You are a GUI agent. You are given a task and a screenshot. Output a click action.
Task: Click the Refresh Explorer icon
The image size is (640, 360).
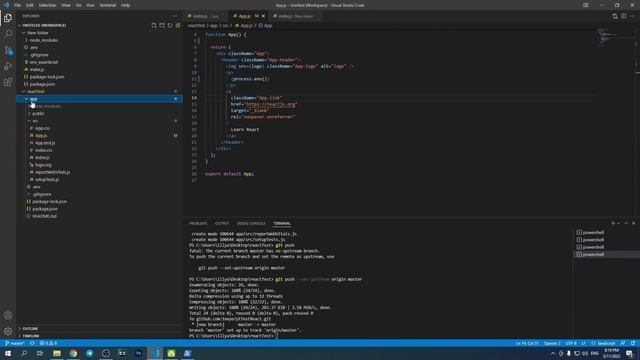coord(170,25)
